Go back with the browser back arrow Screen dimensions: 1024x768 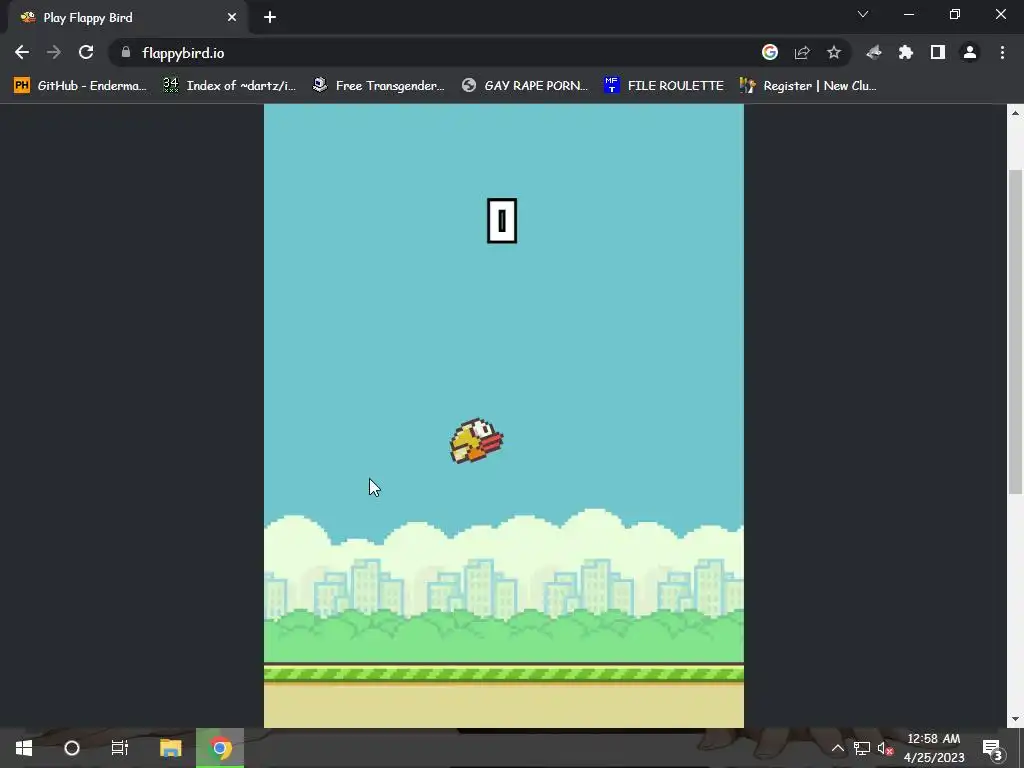click(22, 52)
